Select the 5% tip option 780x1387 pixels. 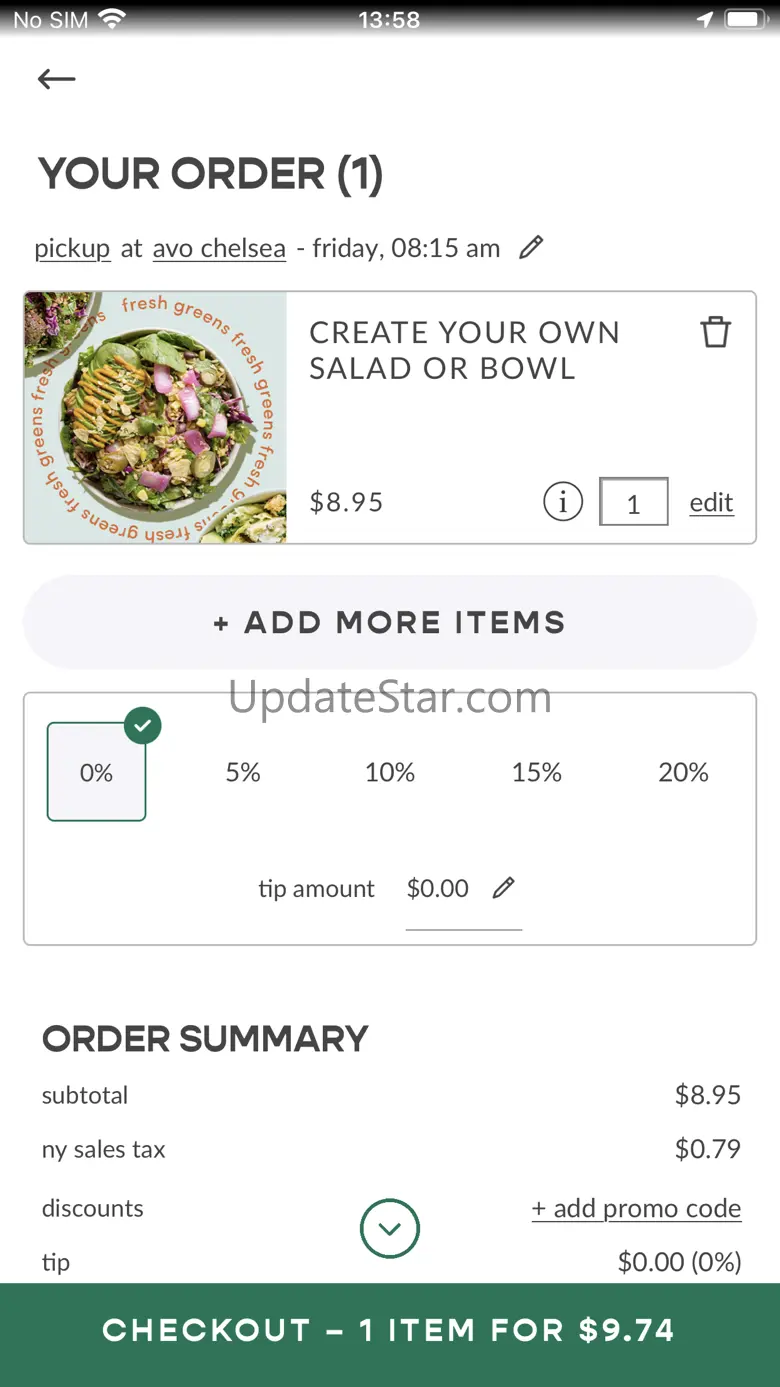point(243,772)
